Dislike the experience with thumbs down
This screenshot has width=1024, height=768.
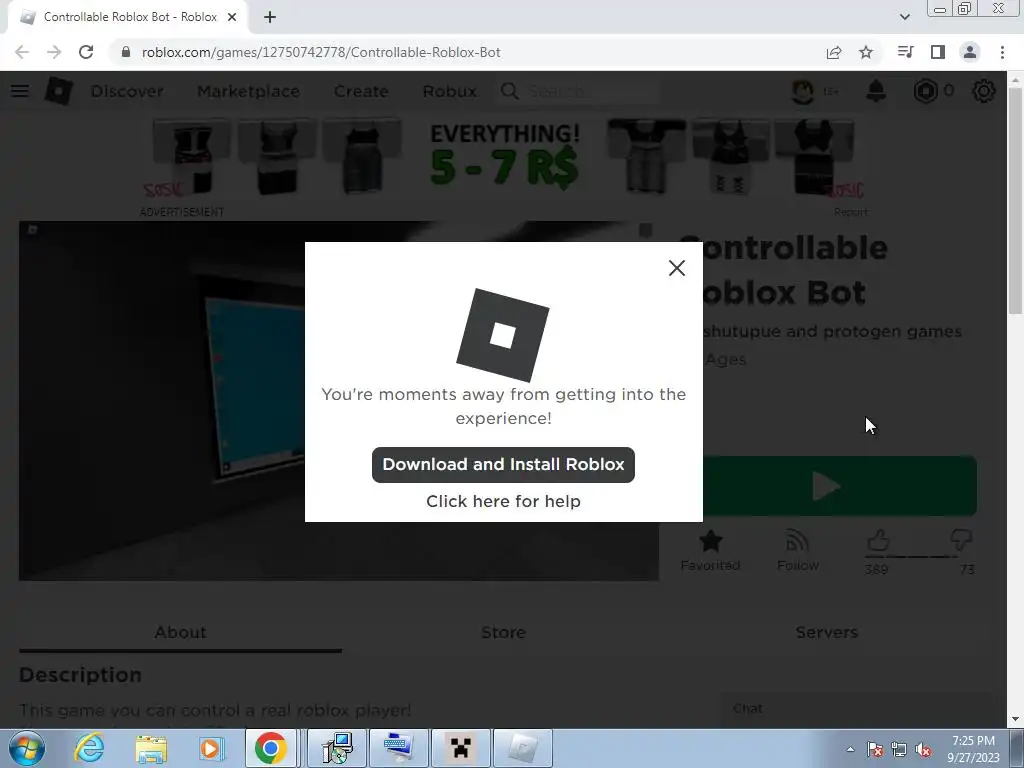tap(961, 541)
